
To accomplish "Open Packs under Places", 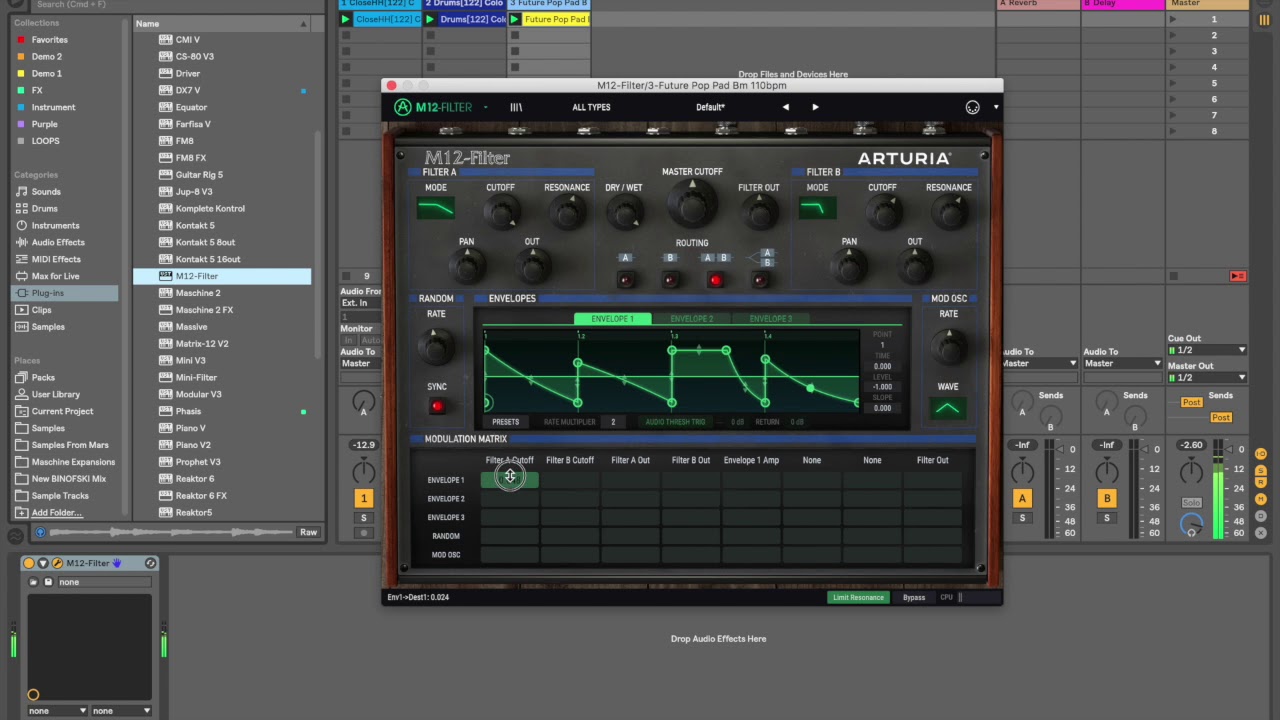I will tap(43, 377).
